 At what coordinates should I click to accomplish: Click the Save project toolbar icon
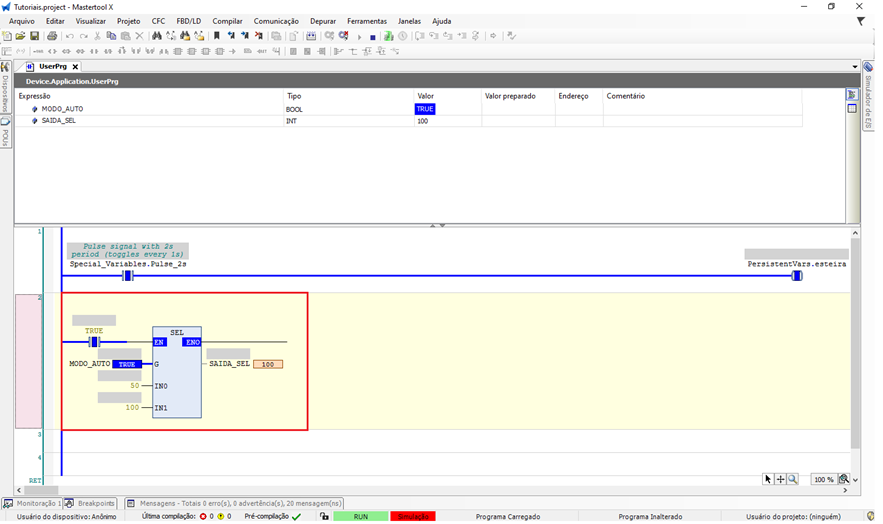click(x=34, y=36)
